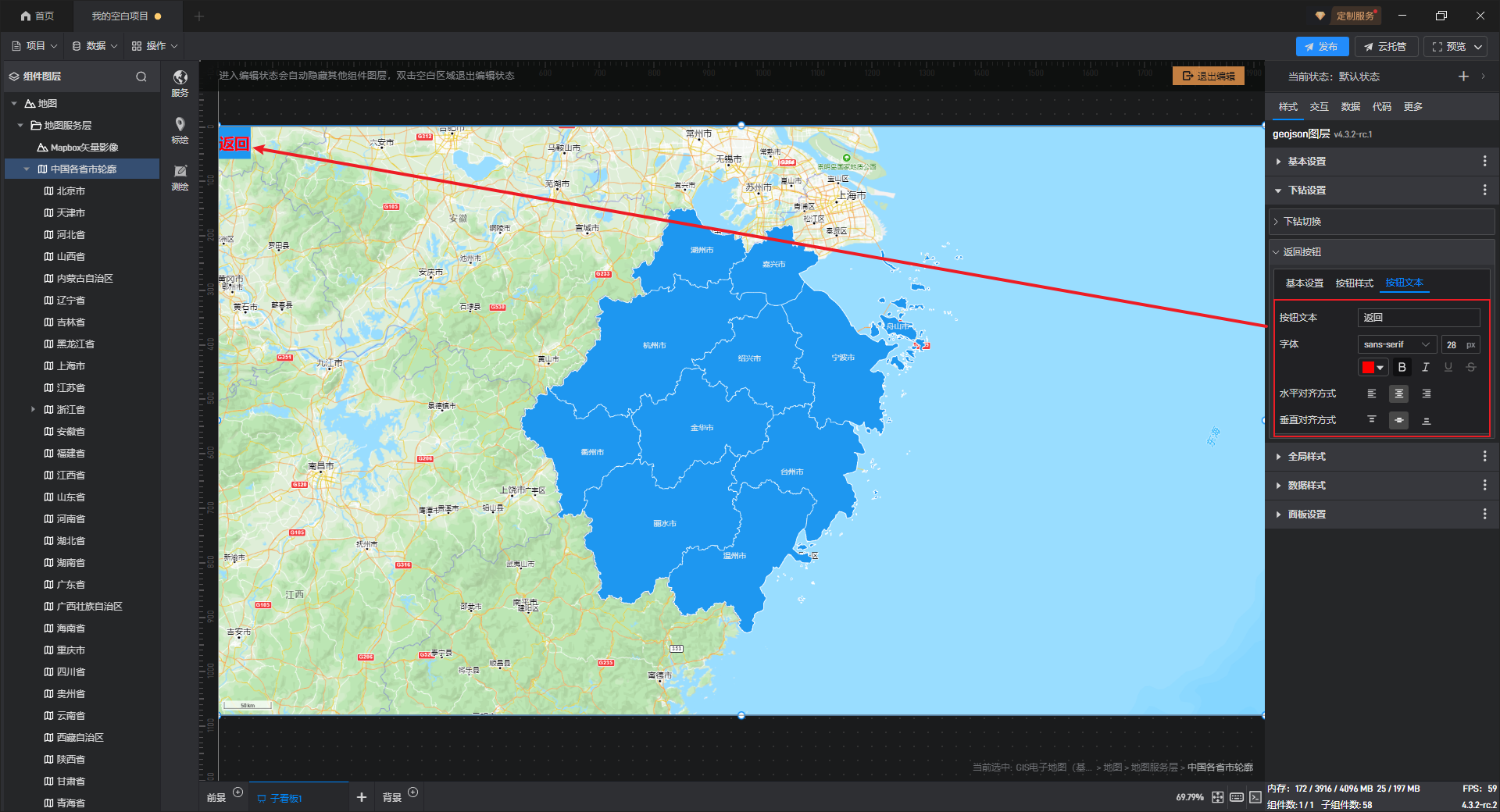Toggle strikethrough for button text
The image size is (1500, 812).
click(1471, 367)
